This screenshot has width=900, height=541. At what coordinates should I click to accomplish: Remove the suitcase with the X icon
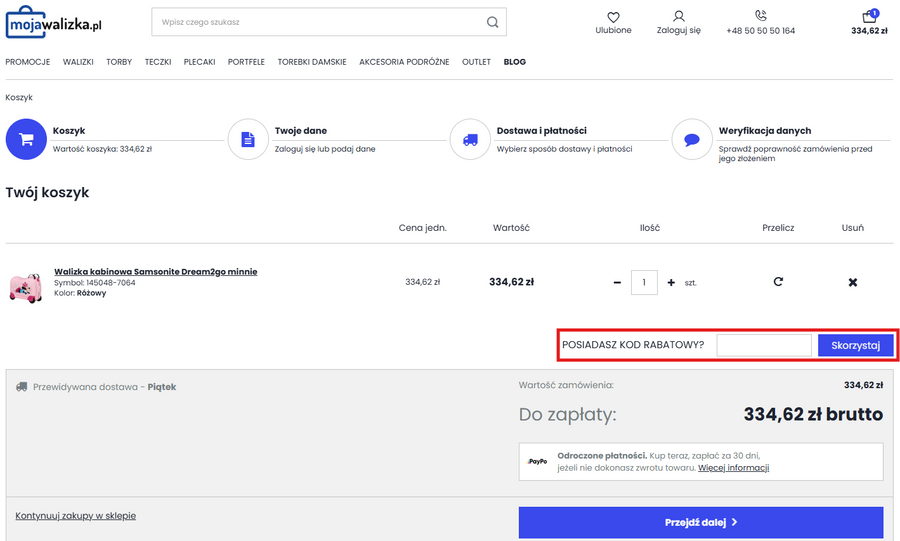853,283
